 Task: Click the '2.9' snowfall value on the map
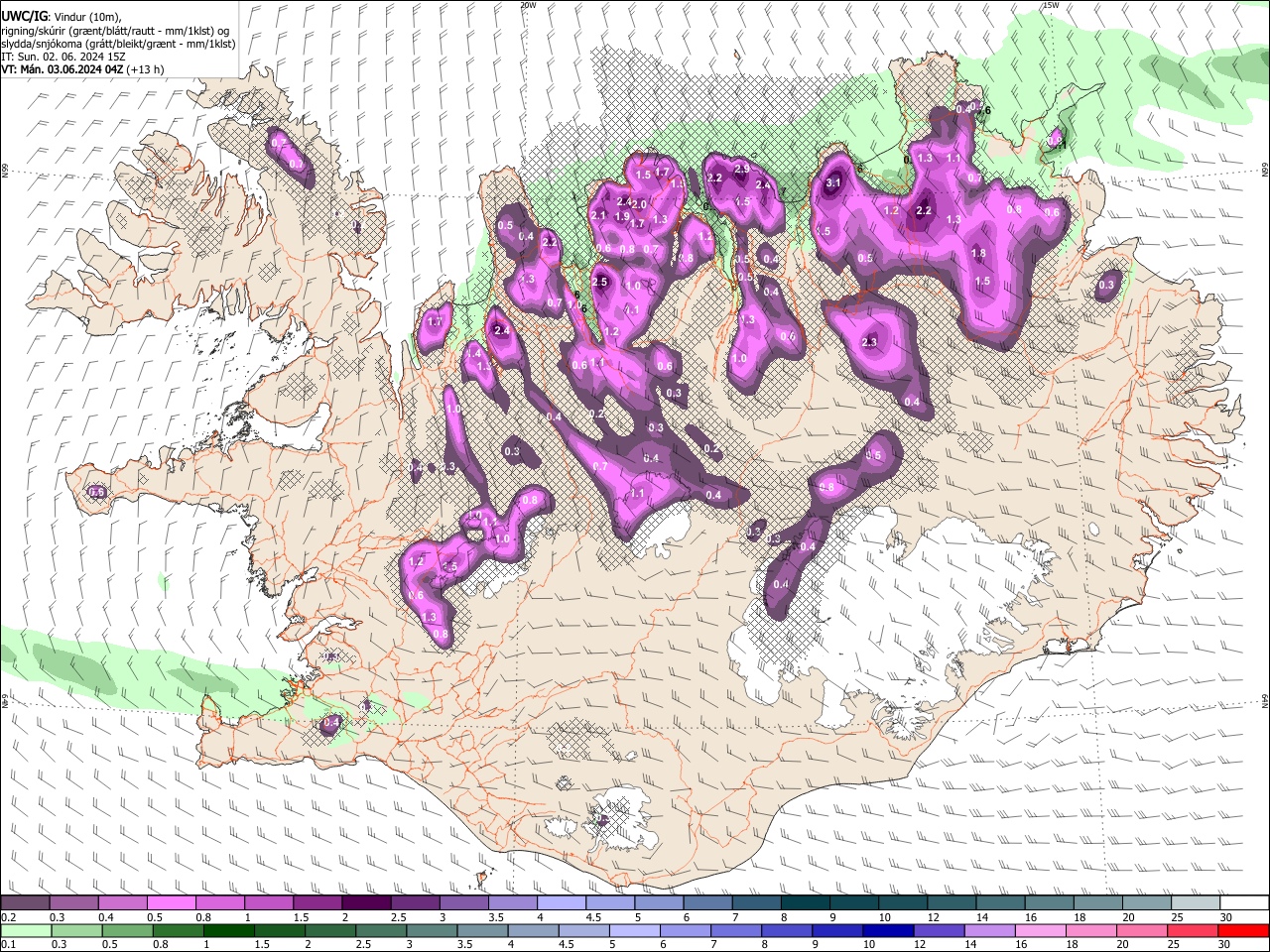tap(742, 169)
